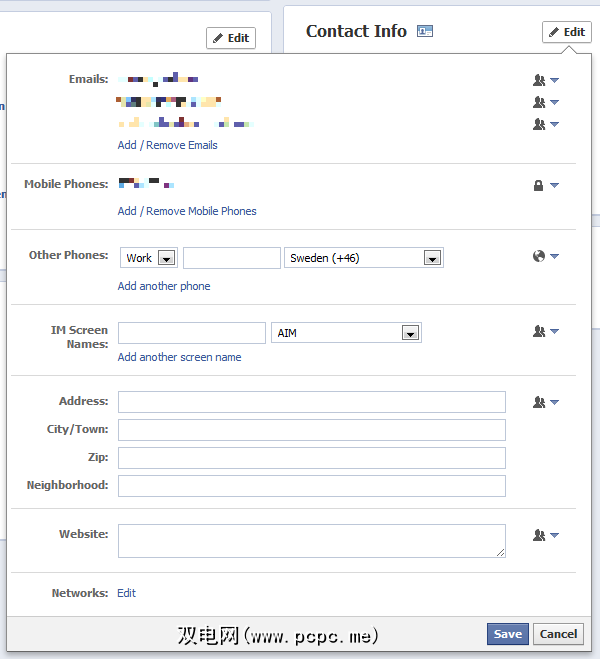Open Address privacy friends icon
Image resolution: width=600 pixels, height=659 pixels.
[545, 402]
